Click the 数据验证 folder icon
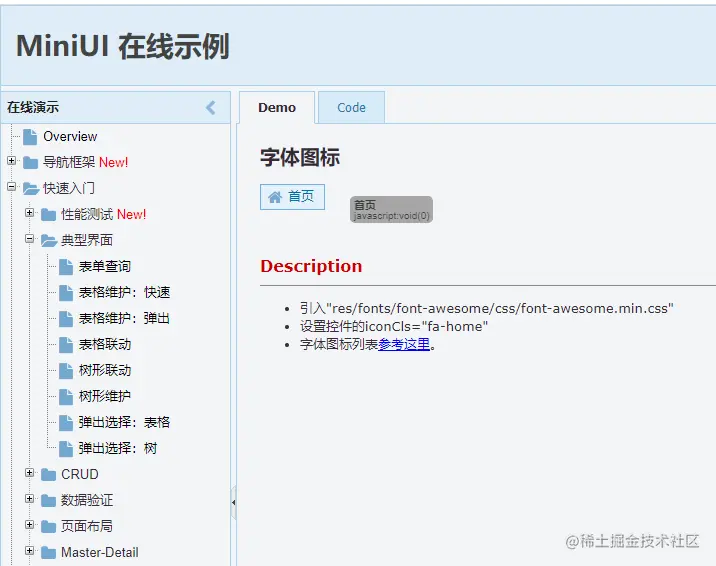 [48, 501]
